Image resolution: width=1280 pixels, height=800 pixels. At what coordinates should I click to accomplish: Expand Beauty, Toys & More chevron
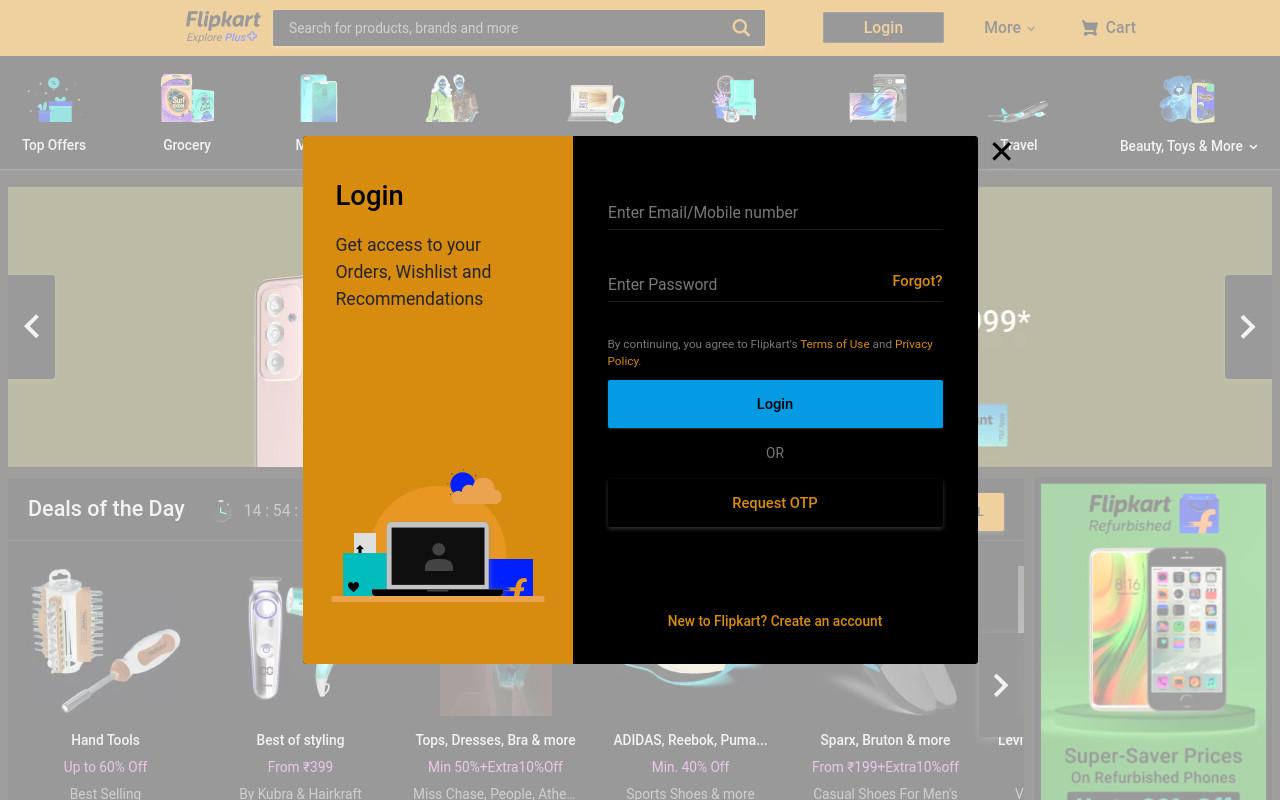coord(1253,147)
